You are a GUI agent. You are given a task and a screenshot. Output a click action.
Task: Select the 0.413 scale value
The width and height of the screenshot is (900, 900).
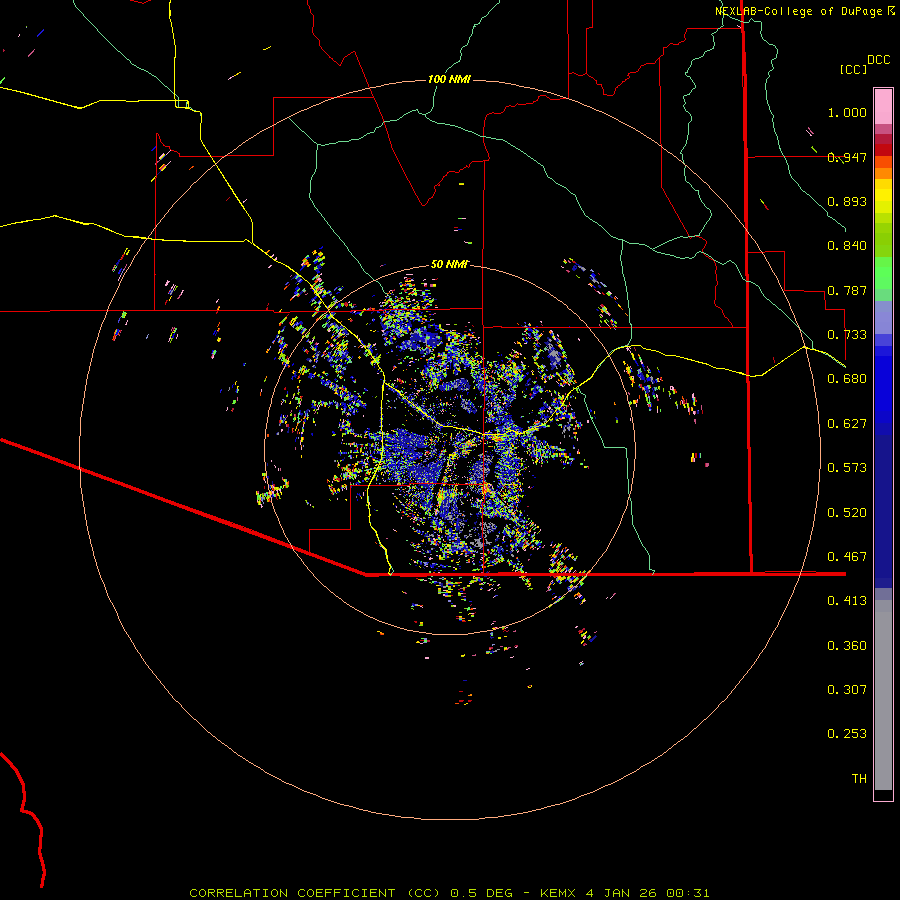847,601
